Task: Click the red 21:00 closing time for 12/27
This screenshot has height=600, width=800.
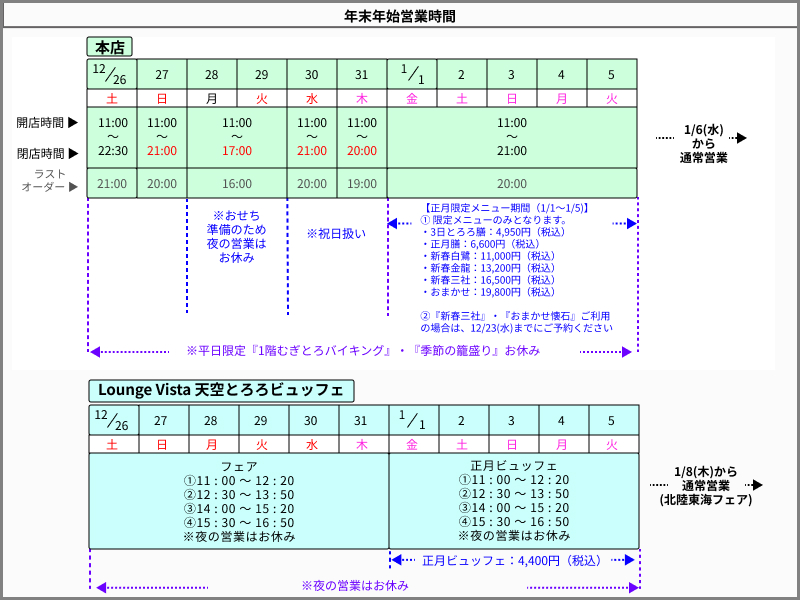Action: coord(162,151)
